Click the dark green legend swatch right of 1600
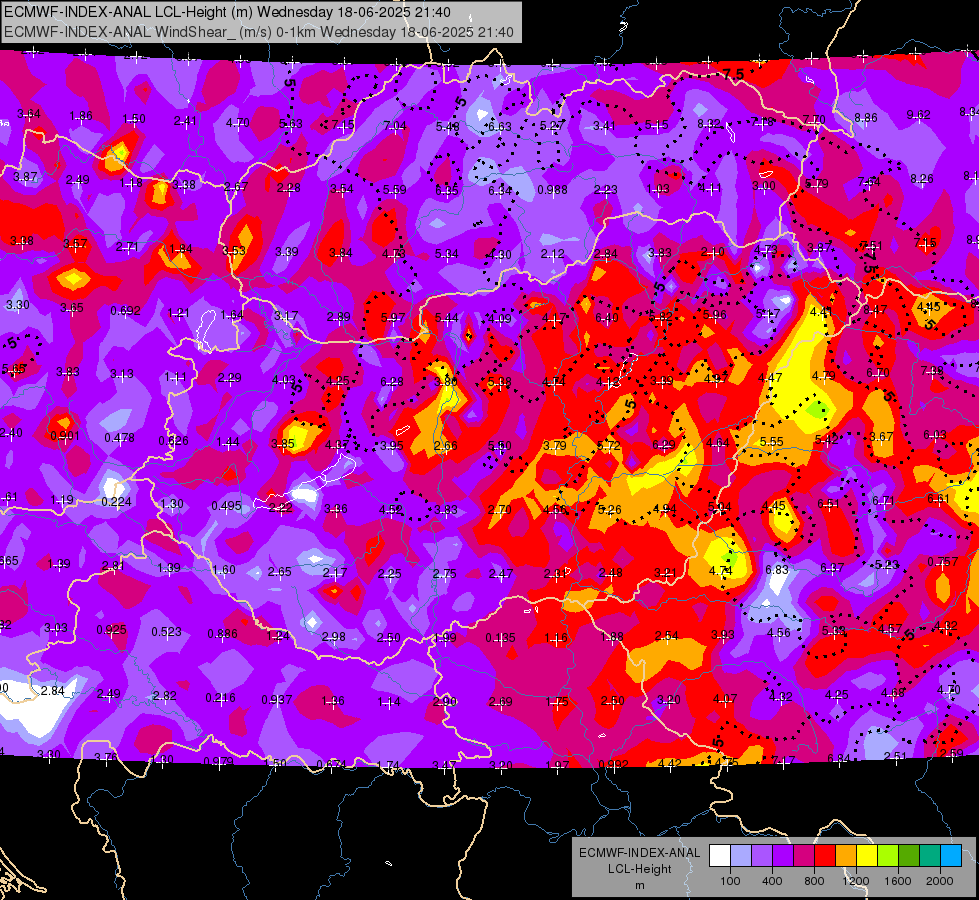 click(x=908, y=855)
